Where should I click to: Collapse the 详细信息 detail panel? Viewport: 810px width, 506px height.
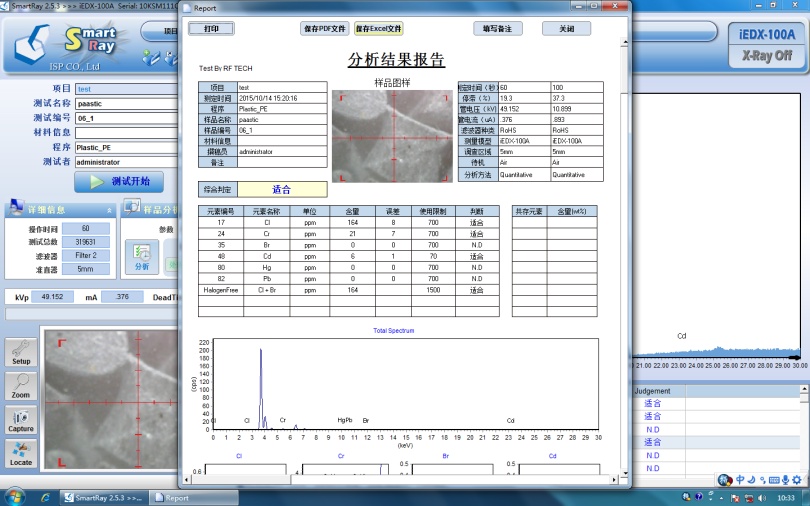pos(109,210)
